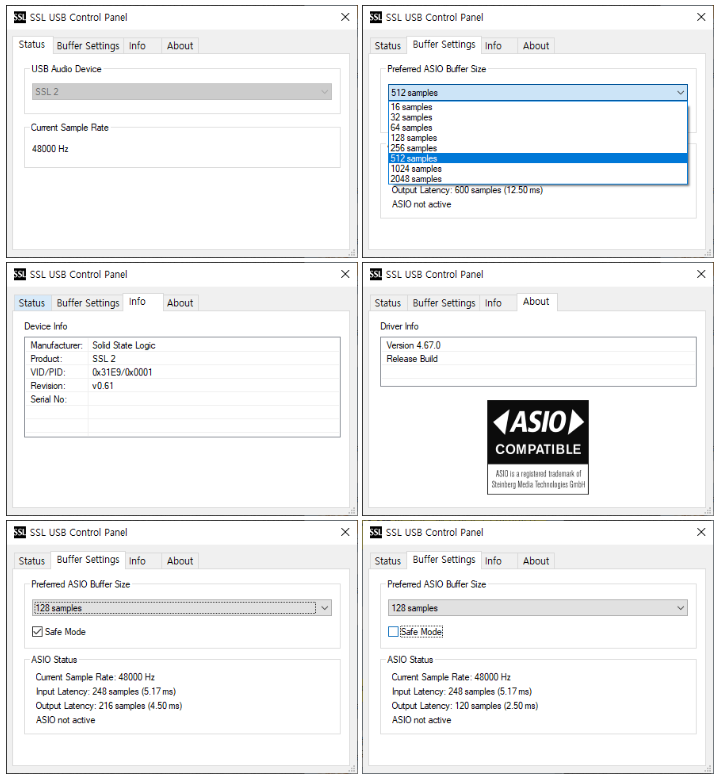Click the SSL logo in the USB Audio Device window
Image resolution: width=721 pixels, height=781 pixels.
19,17
